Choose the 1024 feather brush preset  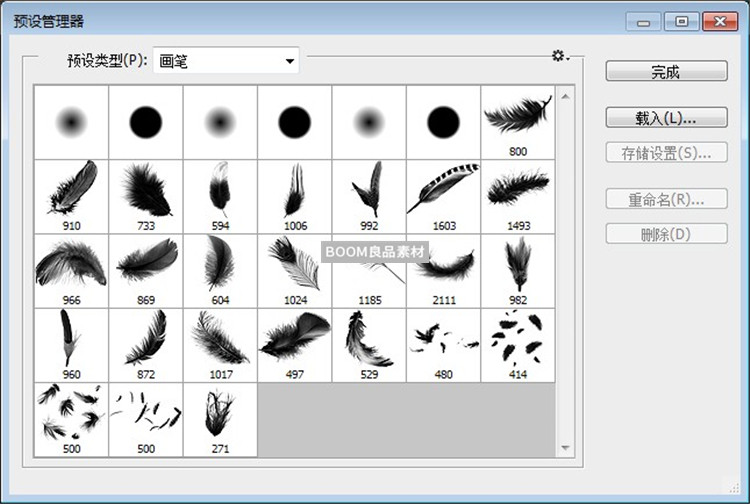coord(295,271)
